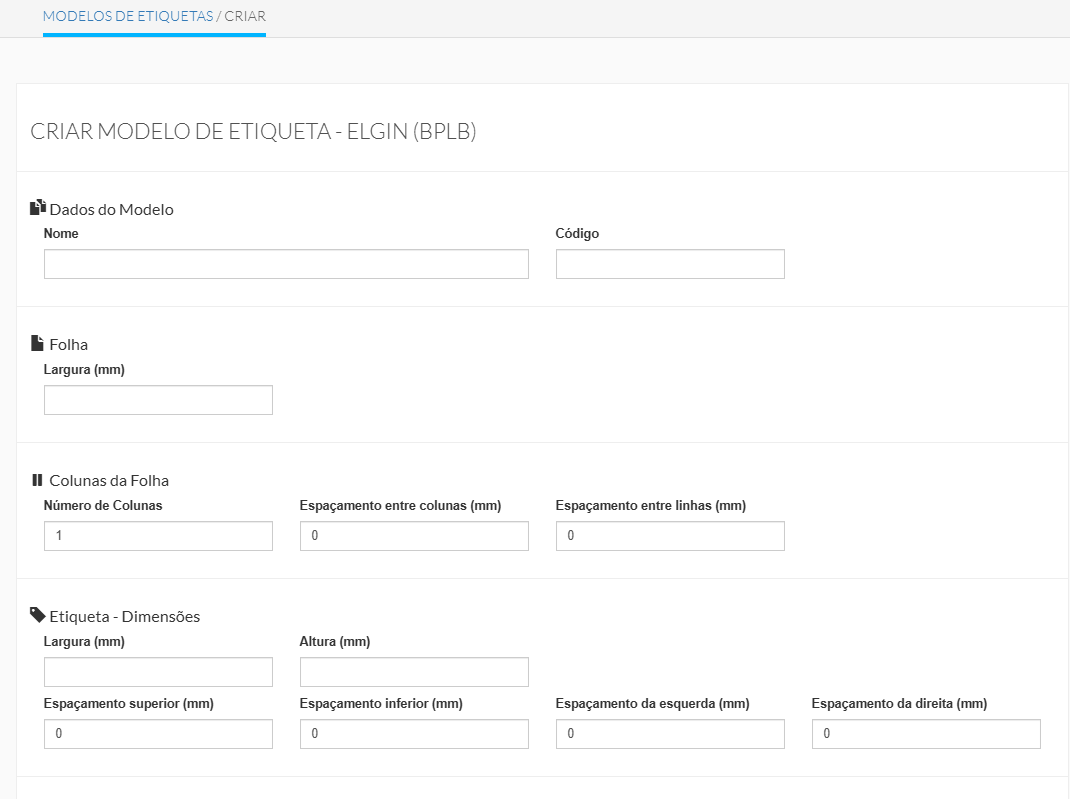1070x799 pixels.
Task: Click into the Código text box
Action: (670, 264)
